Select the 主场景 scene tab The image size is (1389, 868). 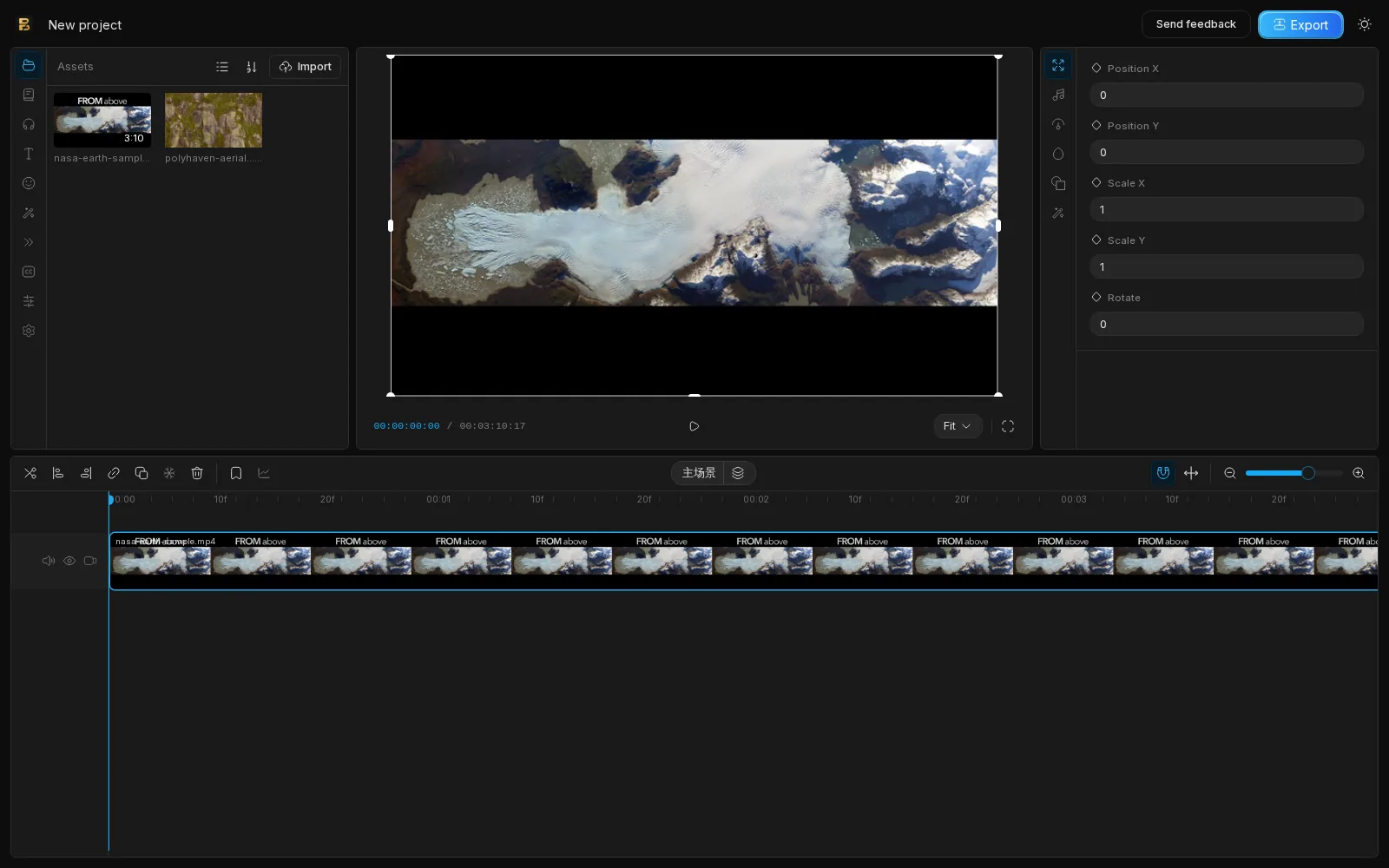point(699,473)
